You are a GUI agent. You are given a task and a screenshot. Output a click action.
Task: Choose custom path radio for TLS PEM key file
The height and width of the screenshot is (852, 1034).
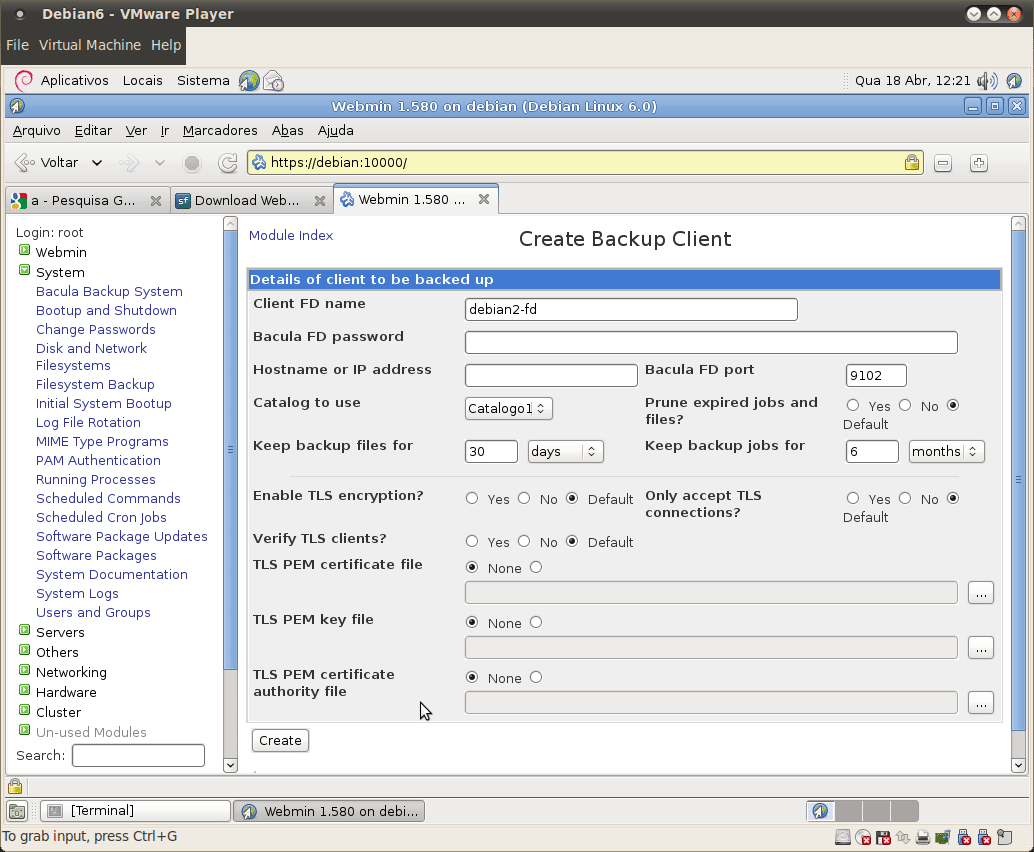pyautogui.click(x=535, y=623)
